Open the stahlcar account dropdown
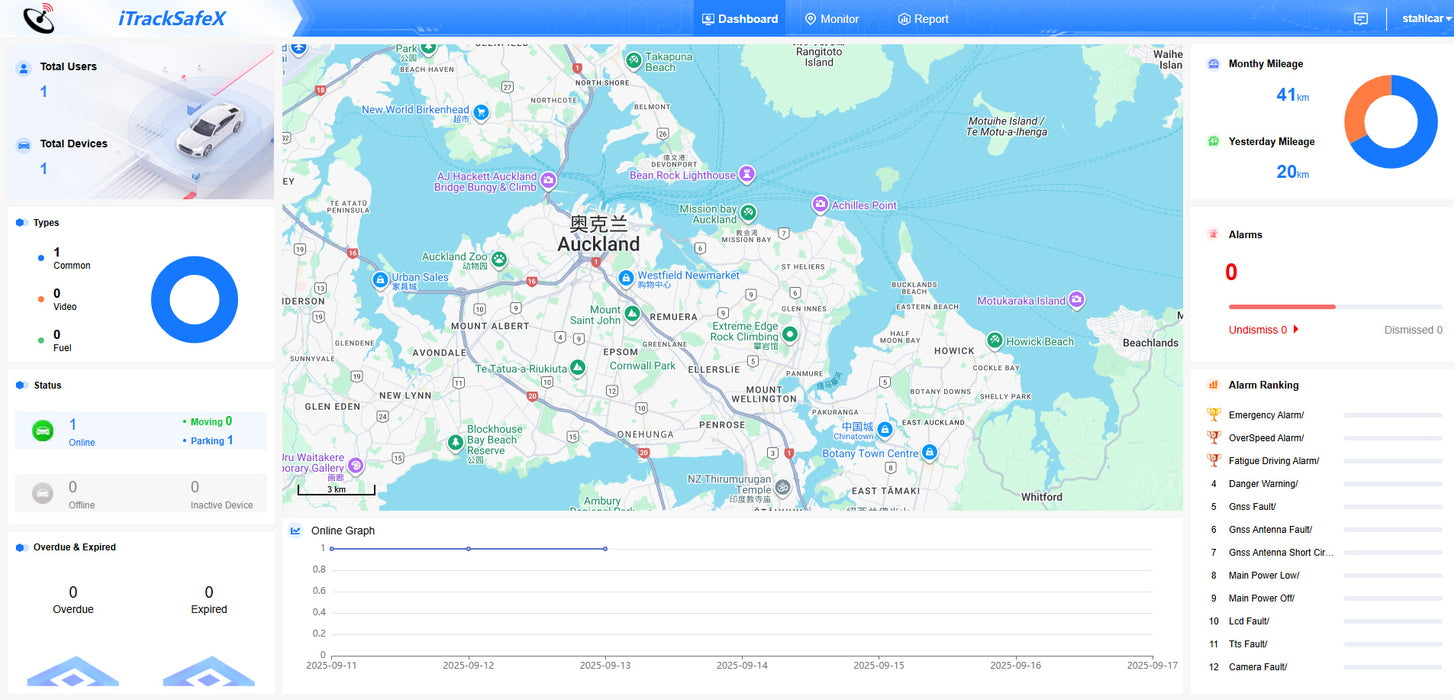 tap(1426, 19)
